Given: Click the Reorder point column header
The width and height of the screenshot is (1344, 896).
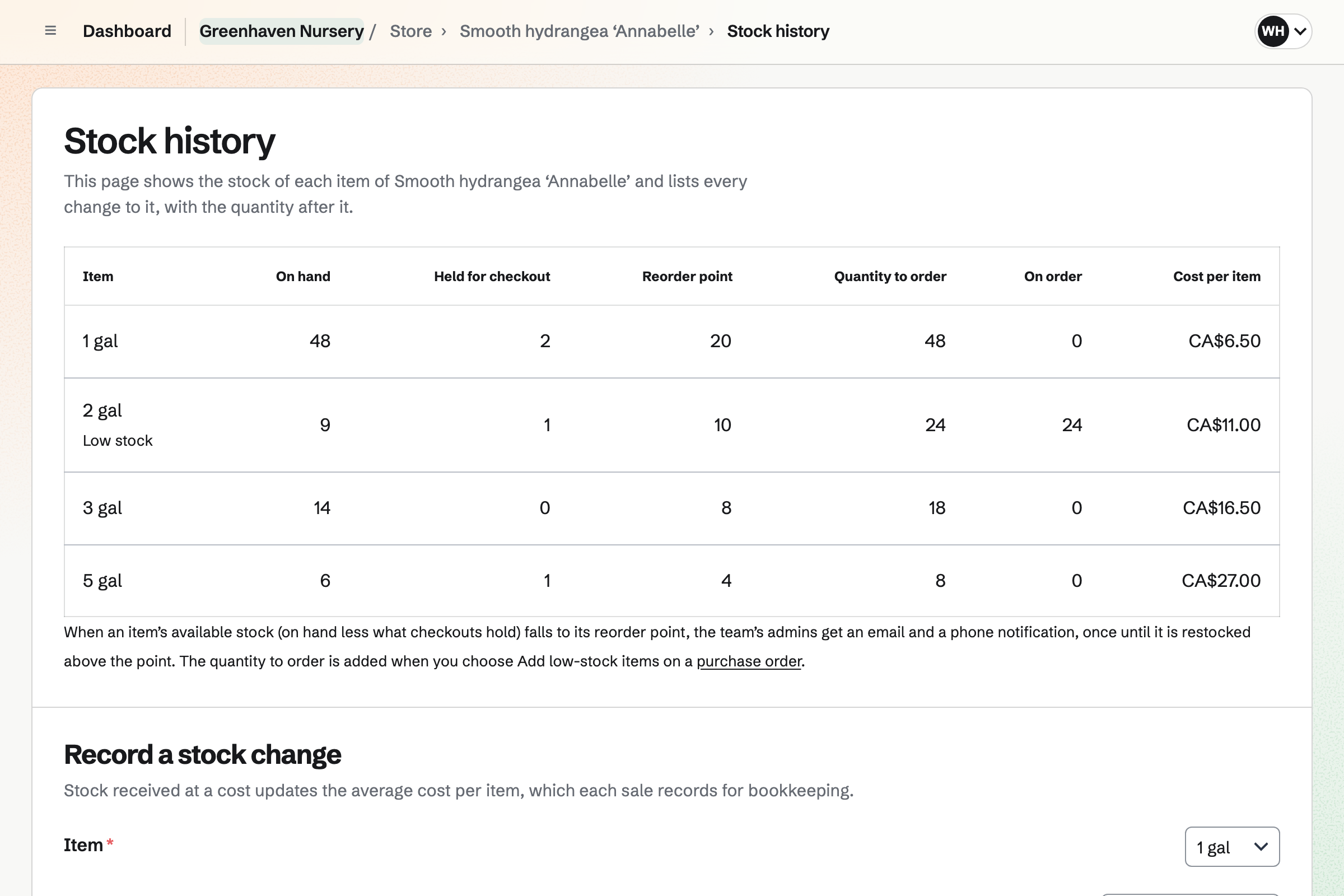Looking at the screenshot, I should tap(687, 277).
